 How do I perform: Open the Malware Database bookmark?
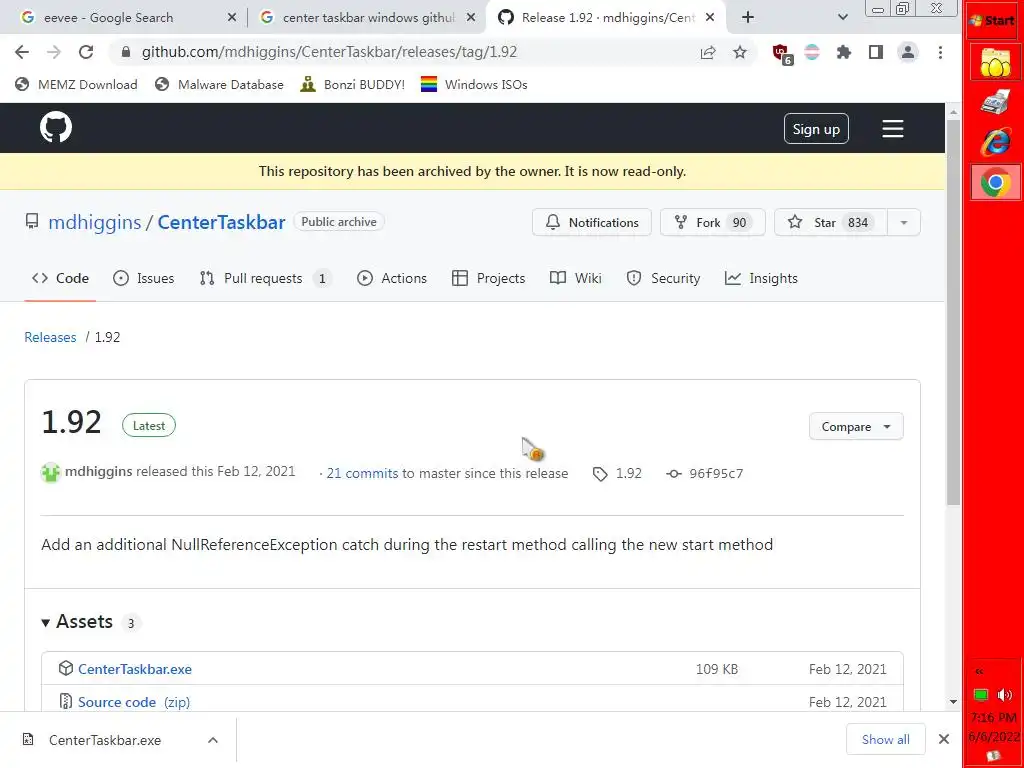(219, 84)
